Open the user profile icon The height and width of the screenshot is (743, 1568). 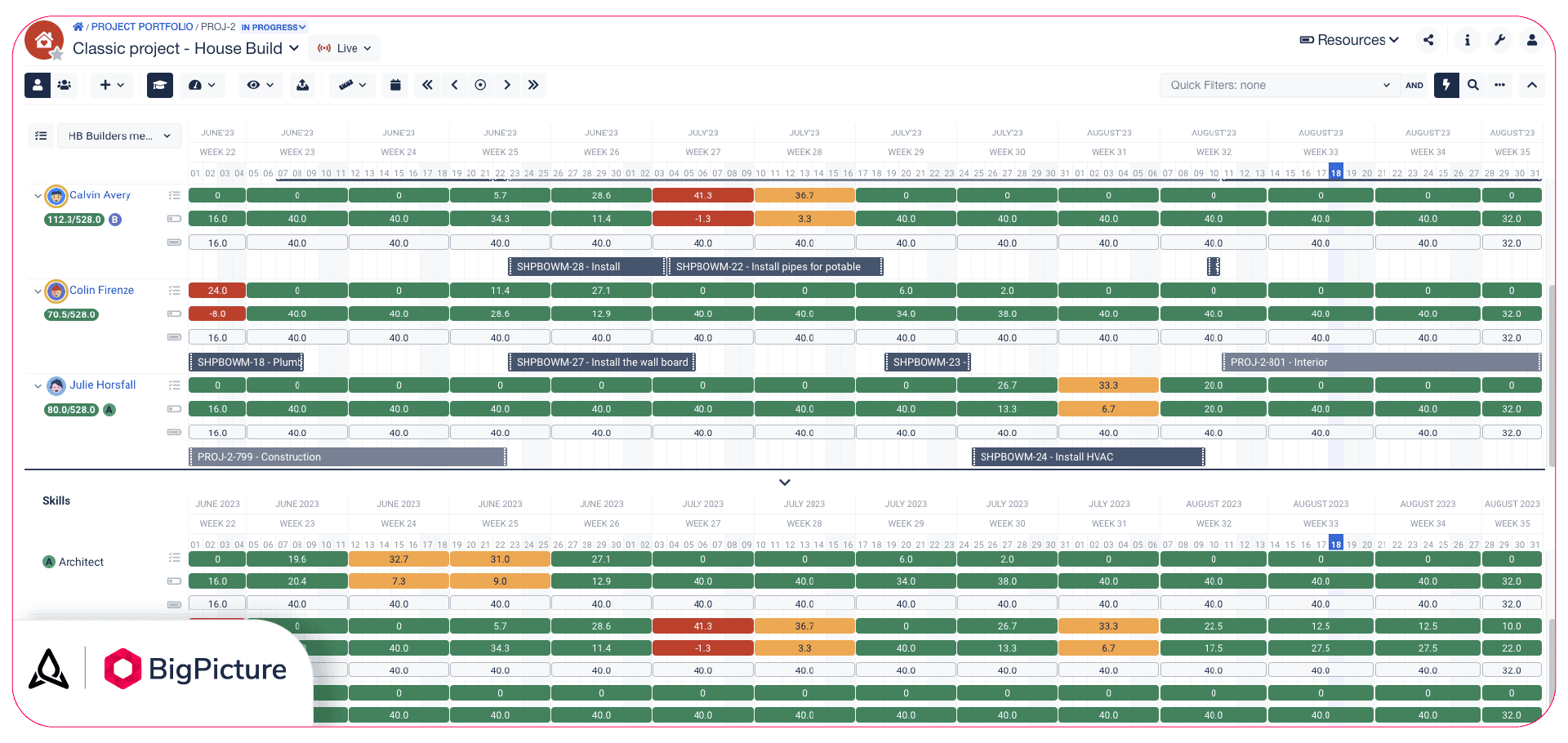tap(1532, 40)
